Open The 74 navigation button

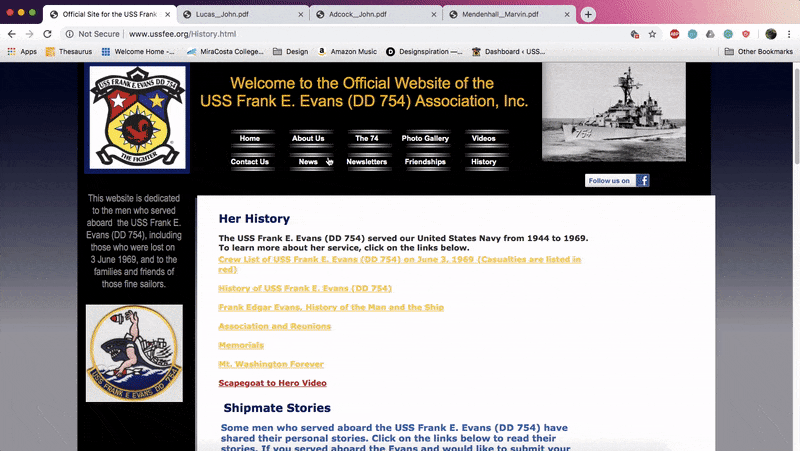coord(367,138)
